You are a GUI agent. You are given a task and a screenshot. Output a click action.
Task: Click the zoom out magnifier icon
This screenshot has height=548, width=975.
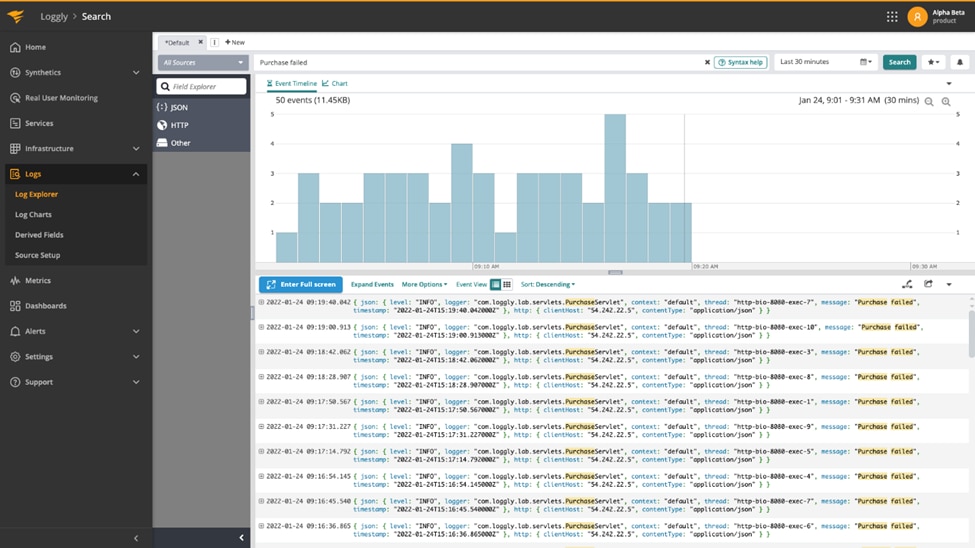click(929, 102)
